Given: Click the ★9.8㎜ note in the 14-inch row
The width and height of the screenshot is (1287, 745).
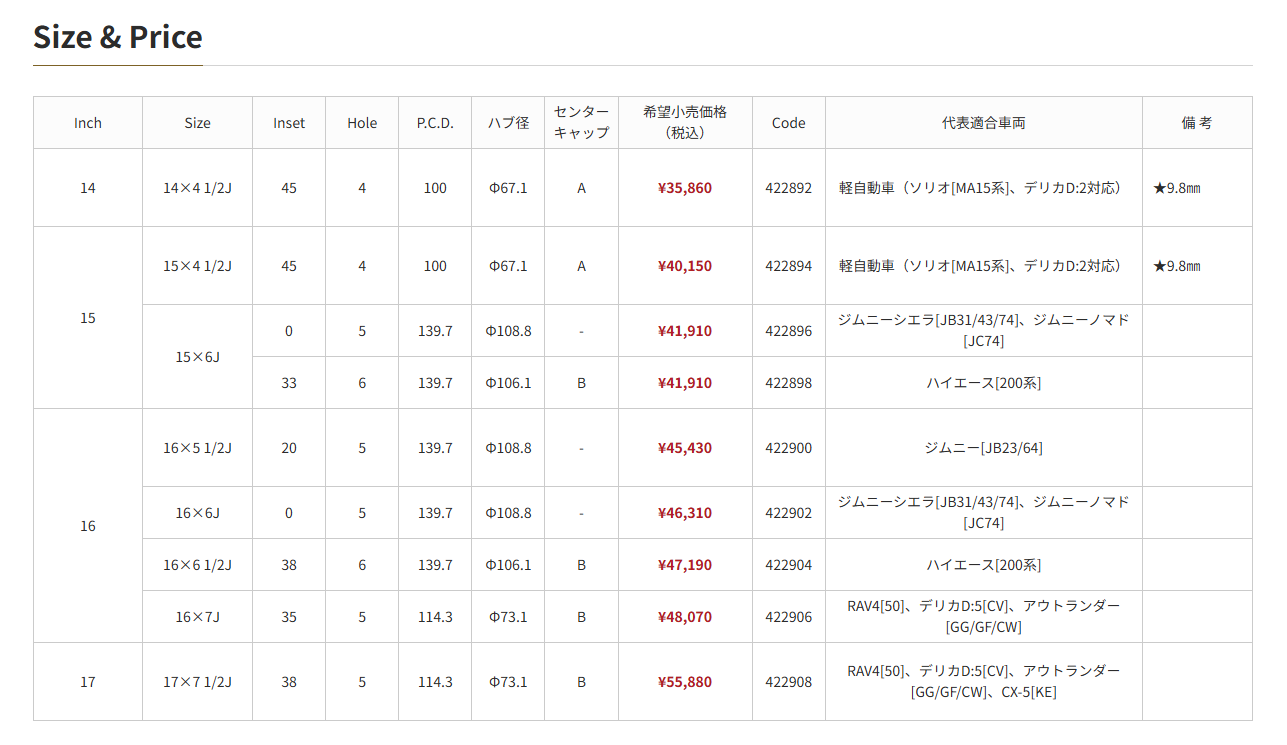Looking at the screenshot, I should click(x=1176, y=188).
